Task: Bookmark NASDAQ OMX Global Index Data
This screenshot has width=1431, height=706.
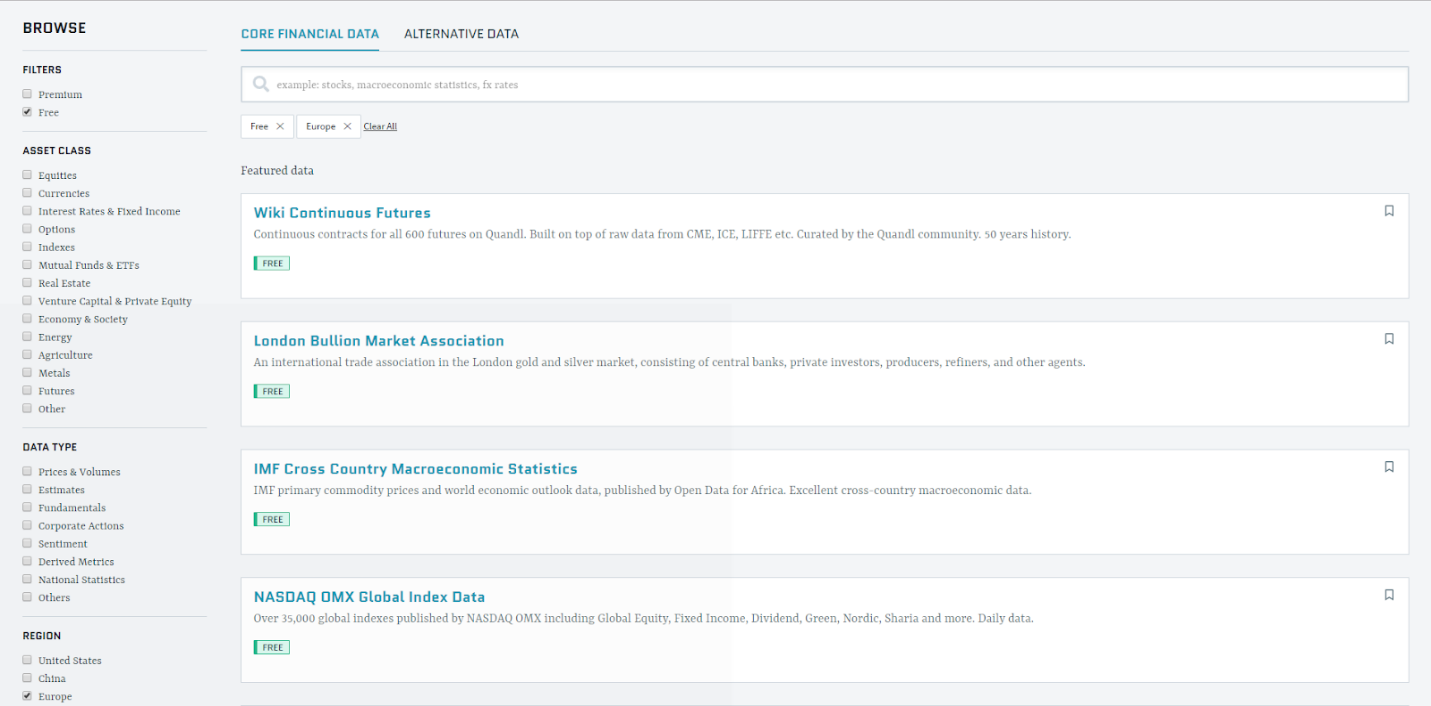Action: click(x=1389, y=595)
